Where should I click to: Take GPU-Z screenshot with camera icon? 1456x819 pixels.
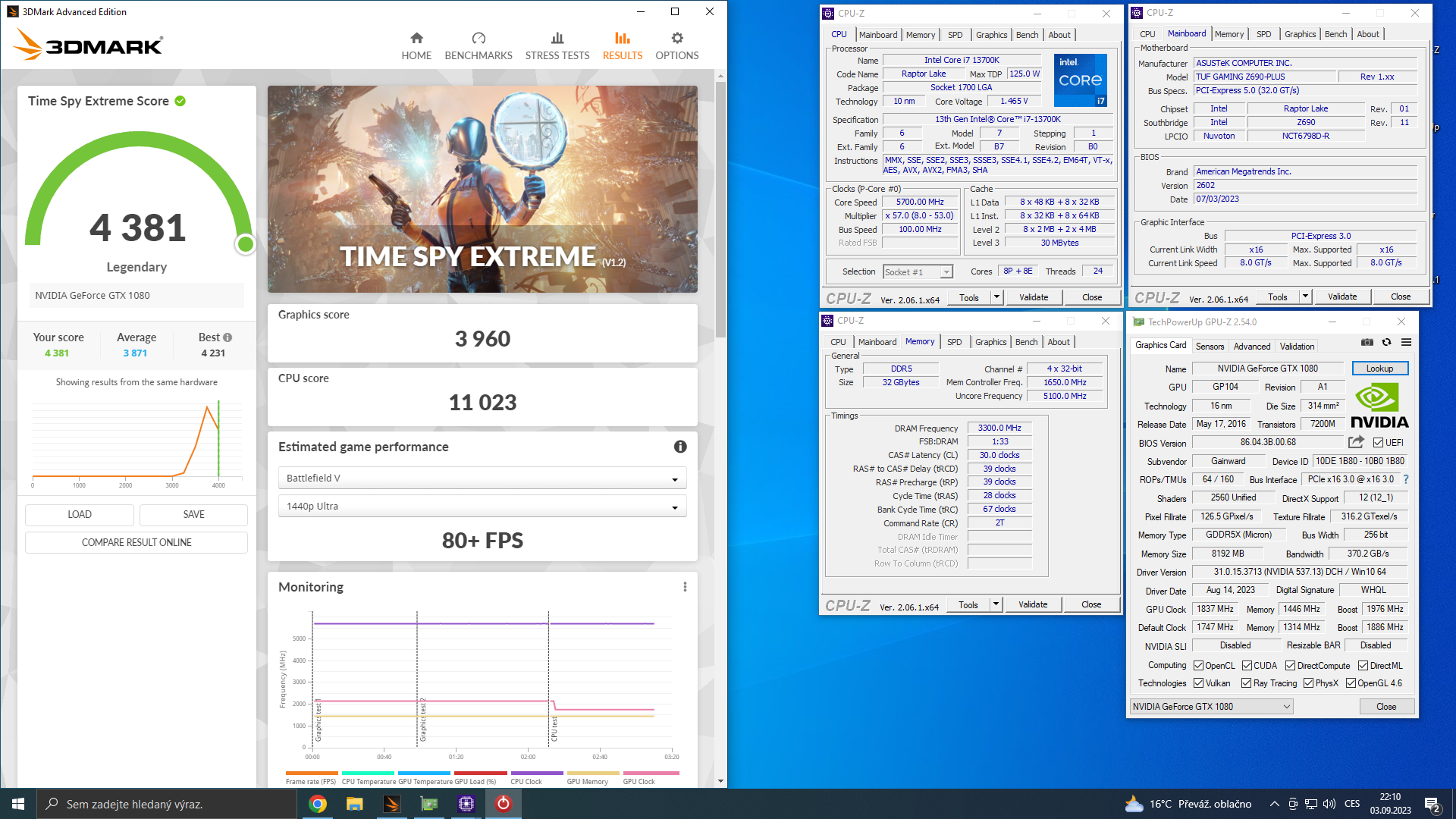click(1367, 343)
